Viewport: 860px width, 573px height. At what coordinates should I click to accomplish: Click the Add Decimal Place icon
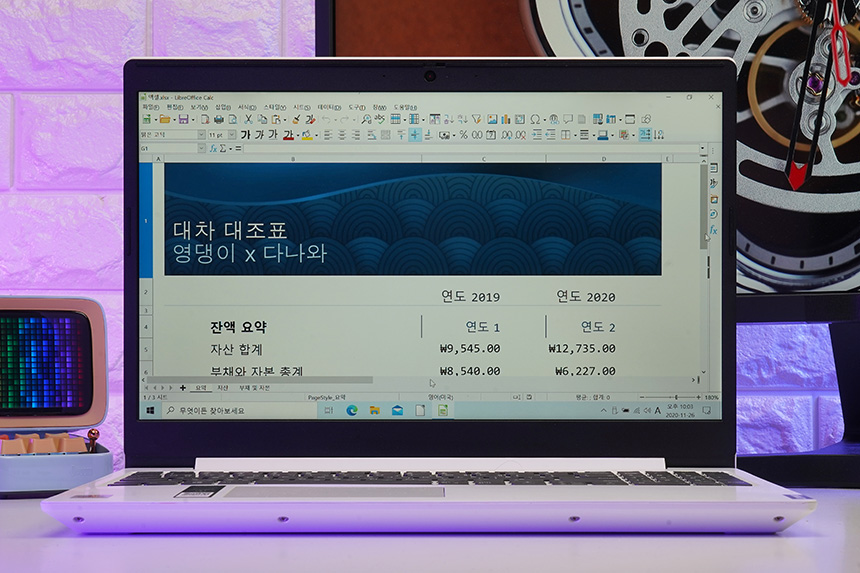(x=506, y=134)
